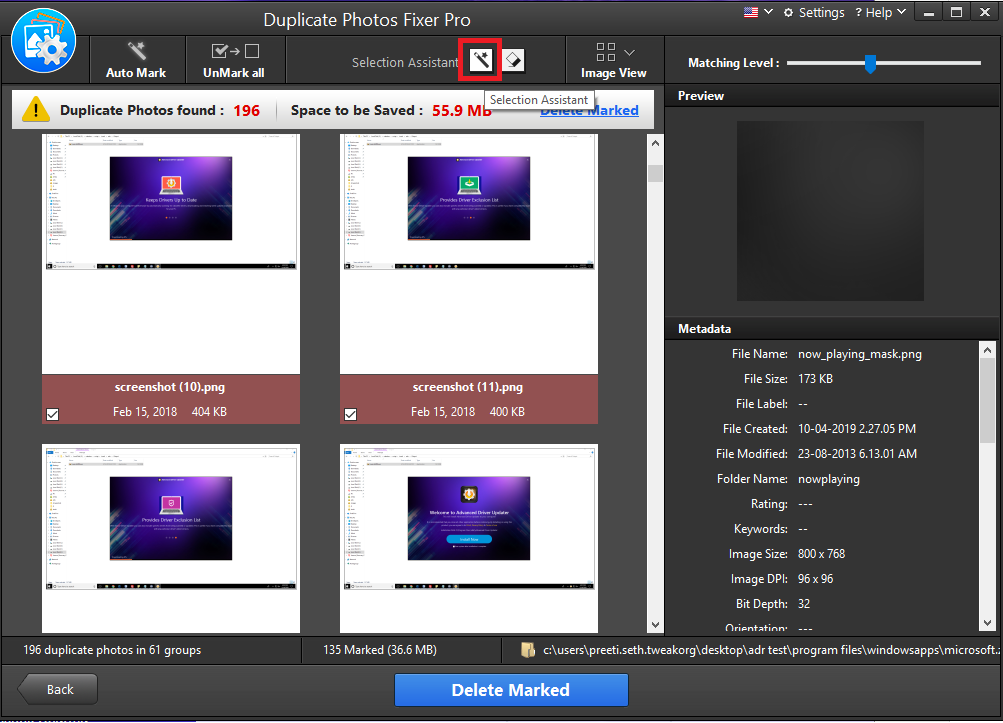
Task: Open the language dropdown arrow
Action: [x=769, y=12]
